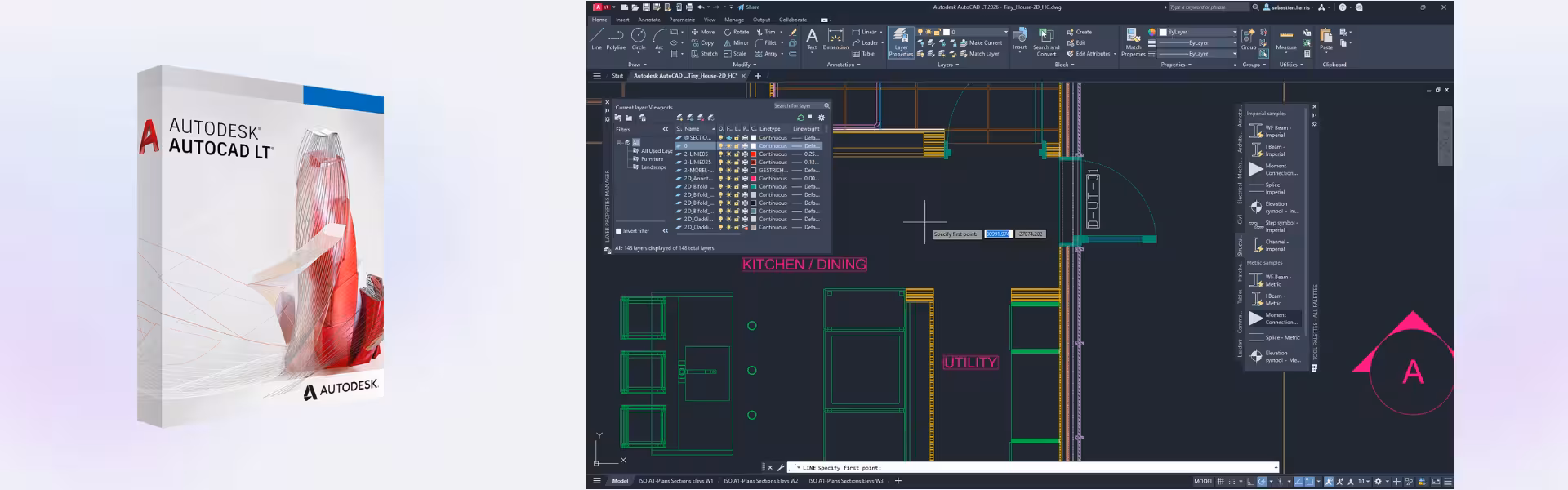Expand the Modify panel dropdown

[746, 65]
